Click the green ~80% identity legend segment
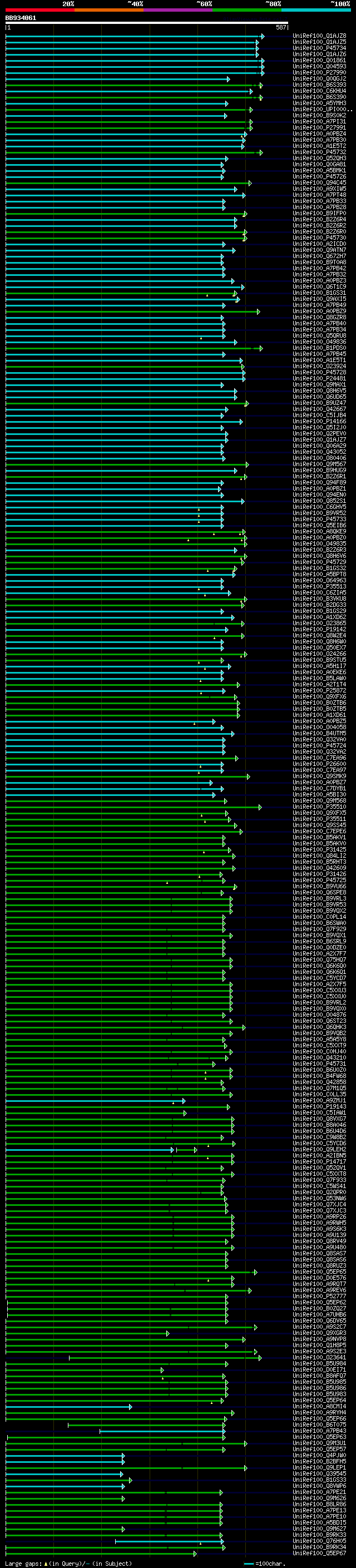Screen dimensions: 356x1568 pos(247,10)
